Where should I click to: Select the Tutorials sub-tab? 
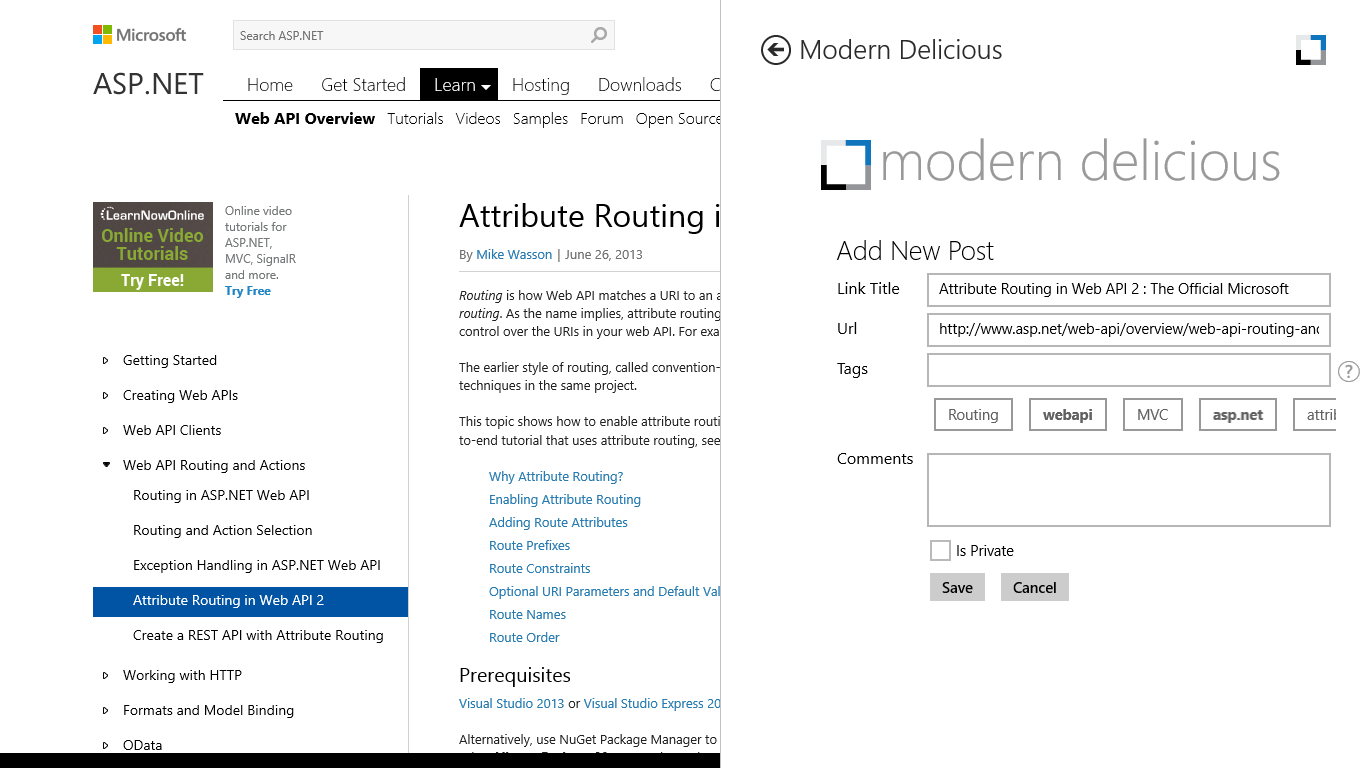tap(415, 118)
